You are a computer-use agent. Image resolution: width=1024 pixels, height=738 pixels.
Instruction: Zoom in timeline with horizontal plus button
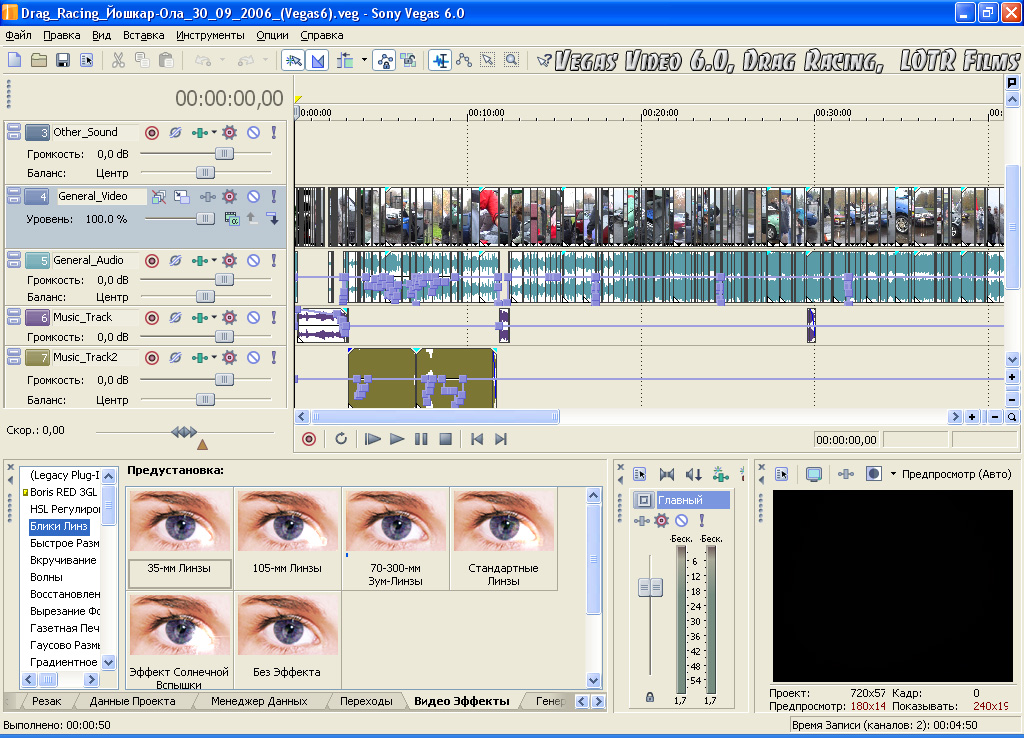[972, 417]
